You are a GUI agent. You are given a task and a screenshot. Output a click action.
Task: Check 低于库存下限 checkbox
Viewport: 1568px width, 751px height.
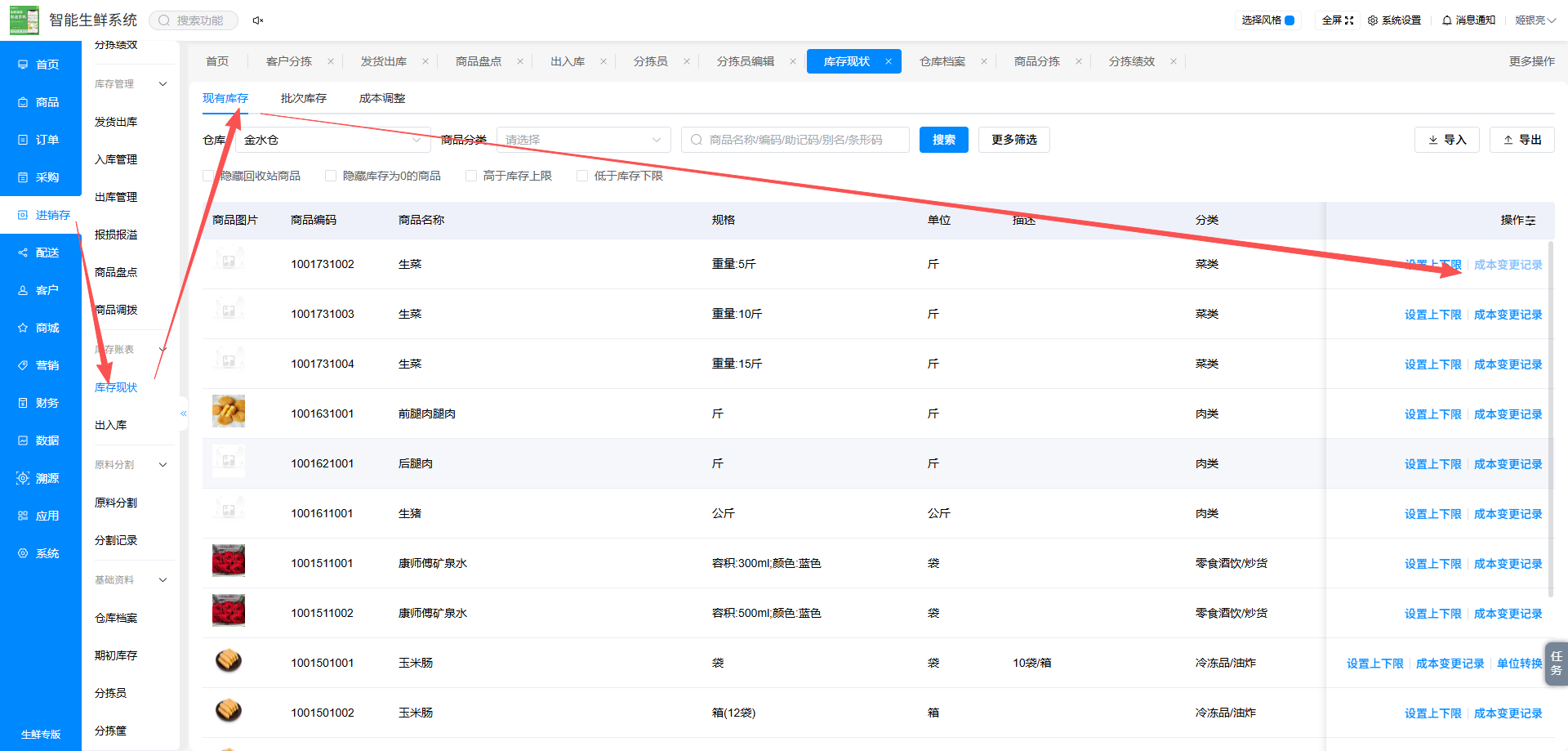(x=582, y=176)
